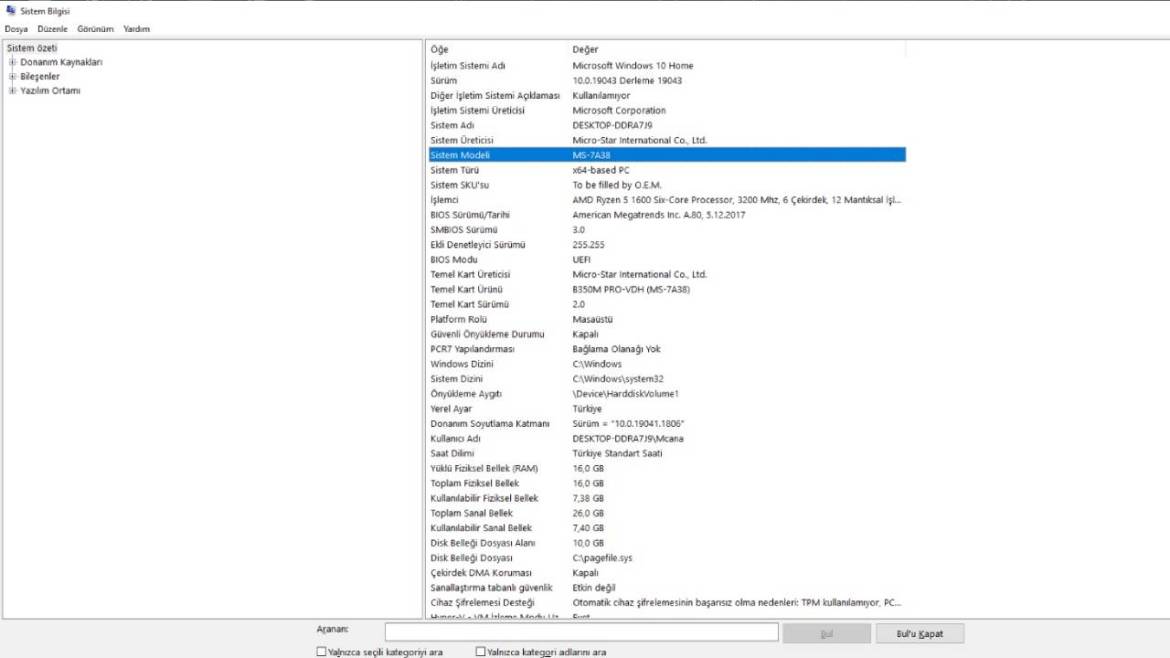Click into the Aranan search field

tap(581, 632)
